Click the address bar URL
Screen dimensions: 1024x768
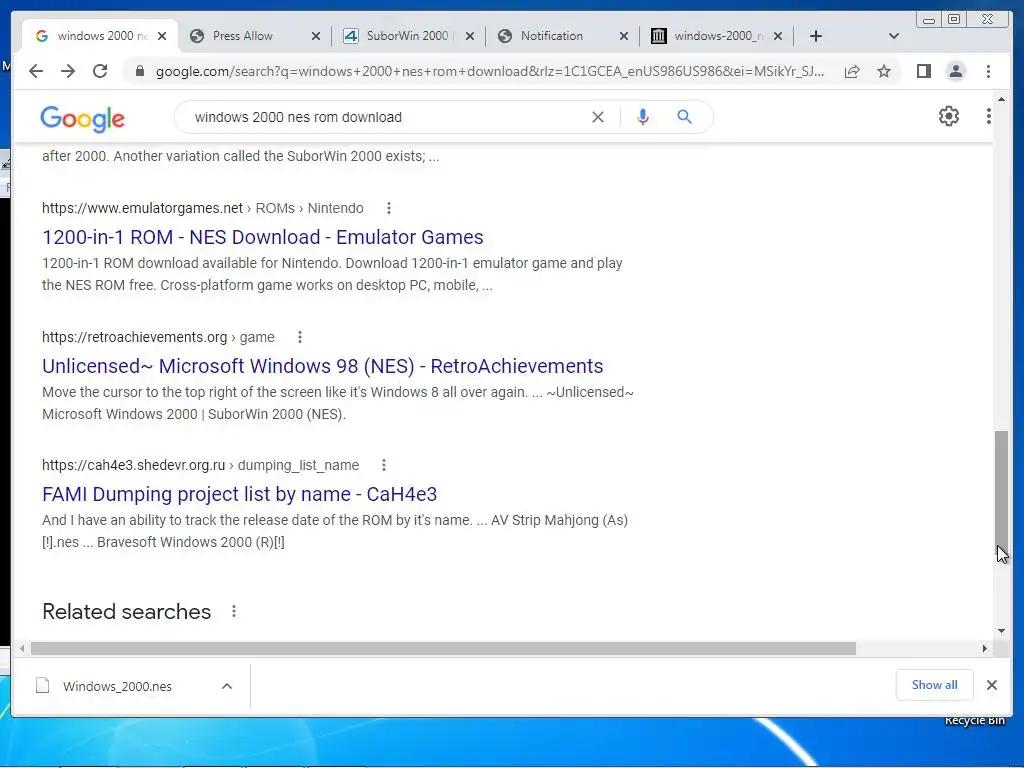pyautogui.click(x=490, y=71)
